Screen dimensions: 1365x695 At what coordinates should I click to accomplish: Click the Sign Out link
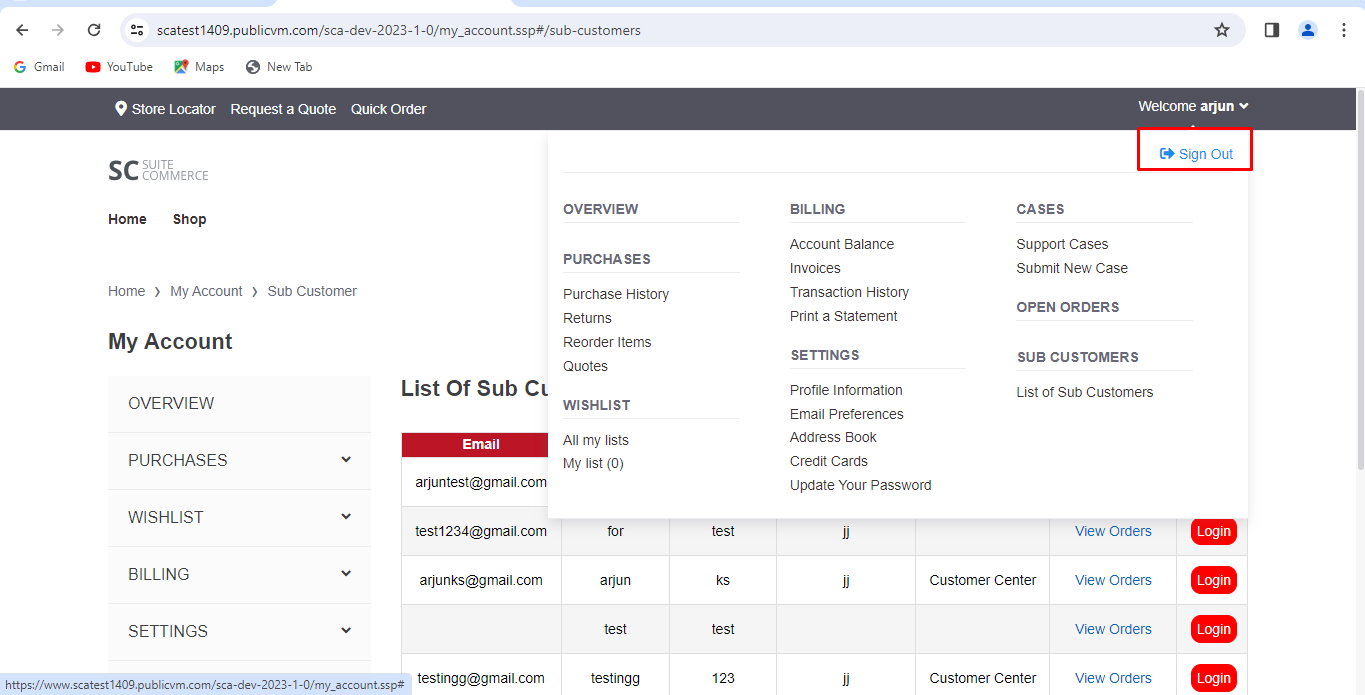(1196, 154)
